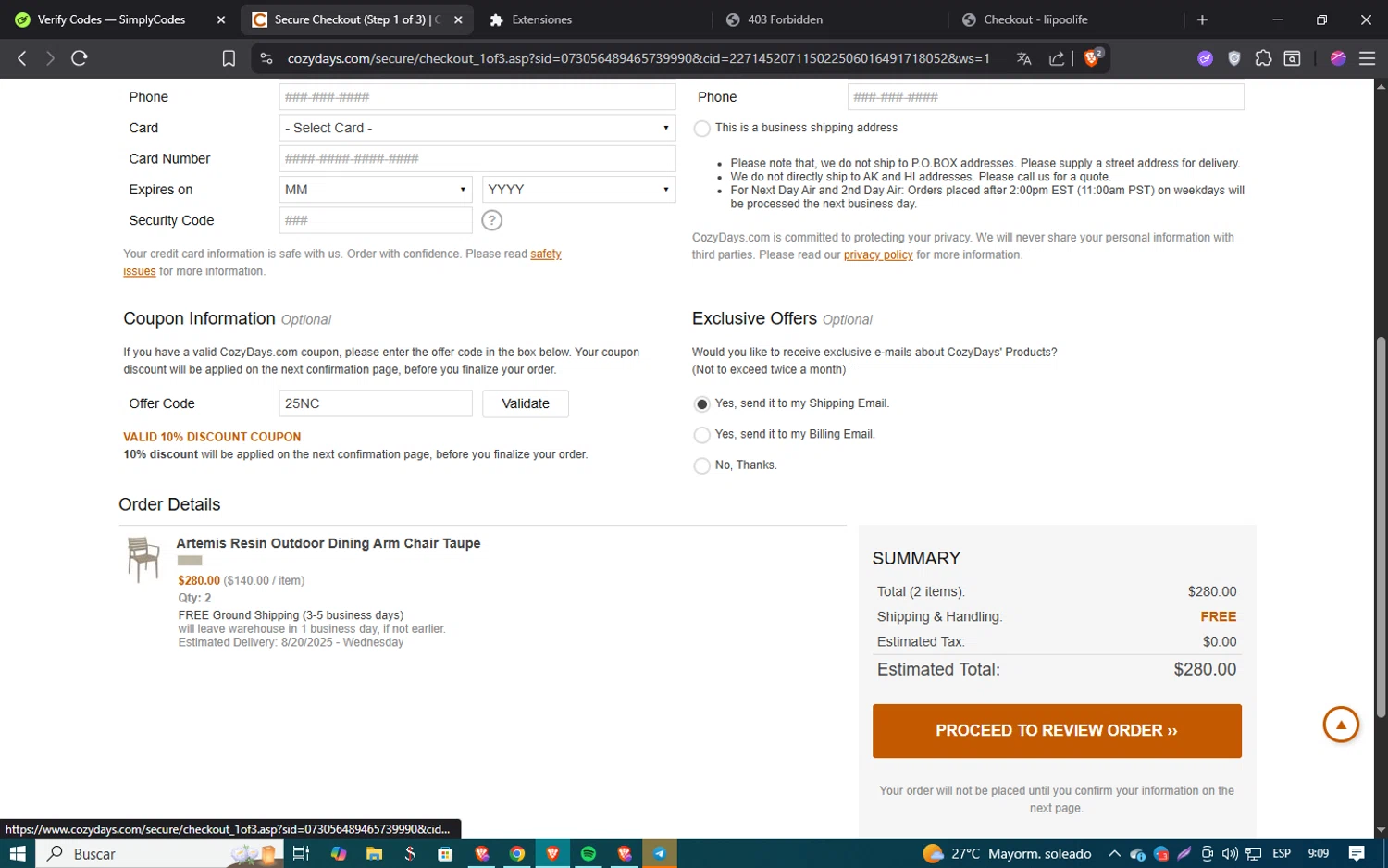Open the 'safety issues' link
This screenshot has height=868, width=1388.
pyautogui.click(x=546, y=254)
